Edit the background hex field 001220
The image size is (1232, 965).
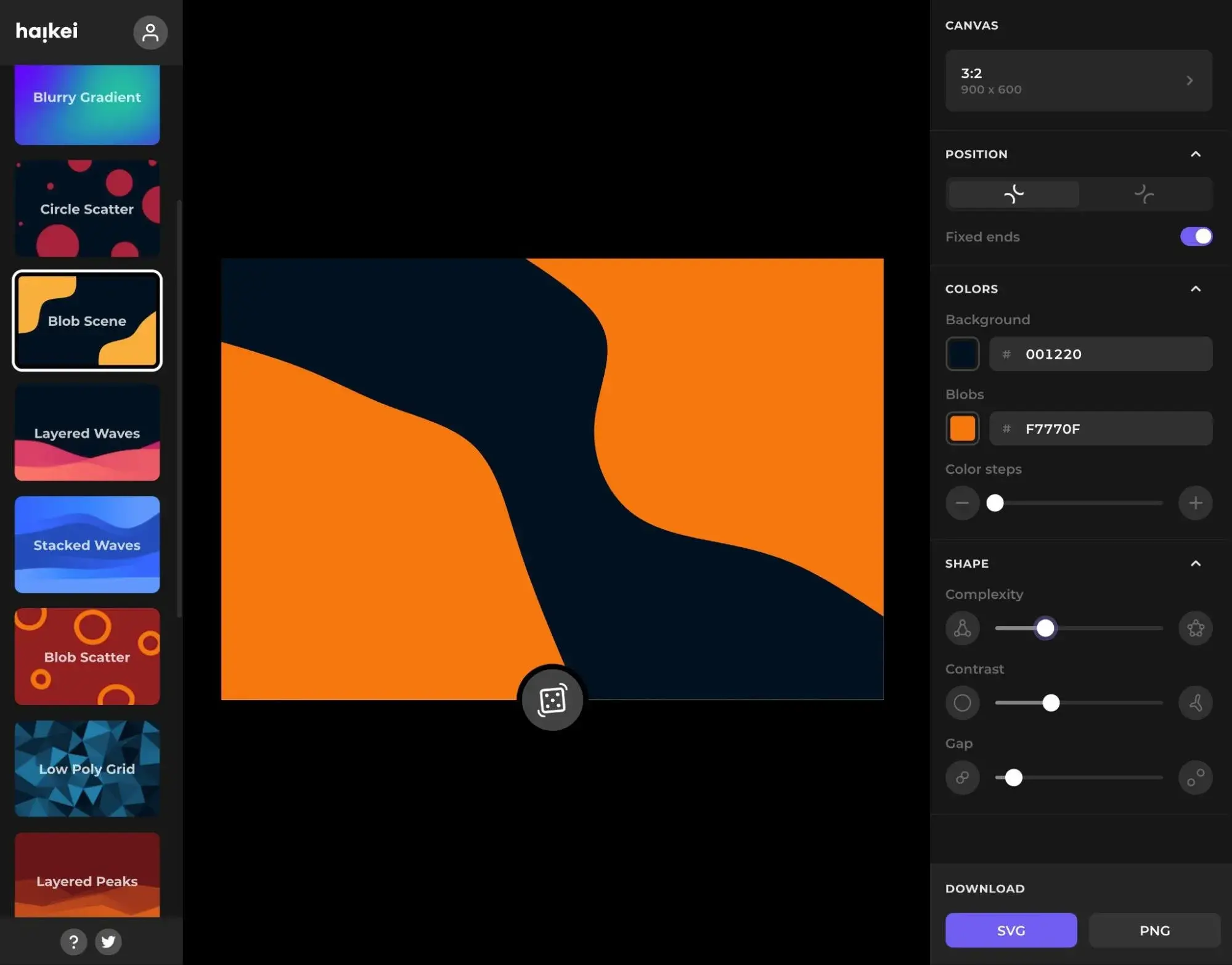coord(1101,354)
